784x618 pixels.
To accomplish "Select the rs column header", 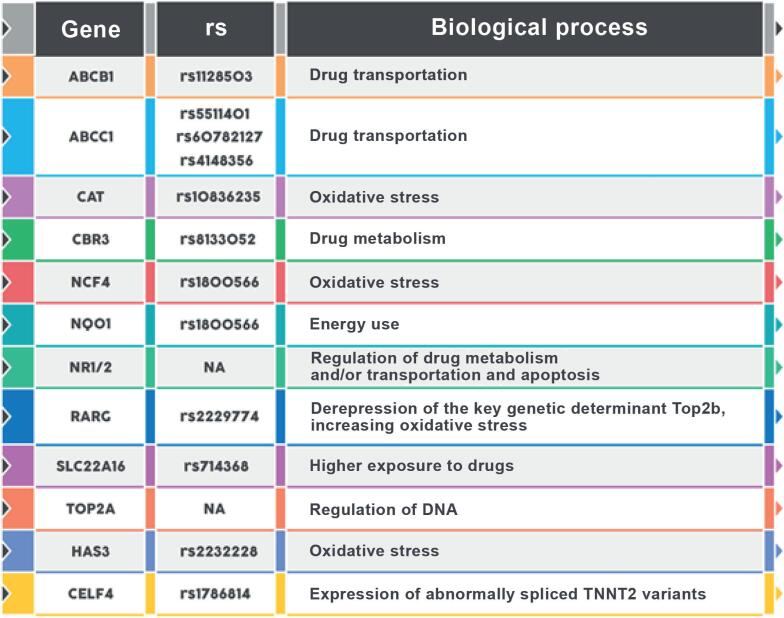I will coord(216,29).
